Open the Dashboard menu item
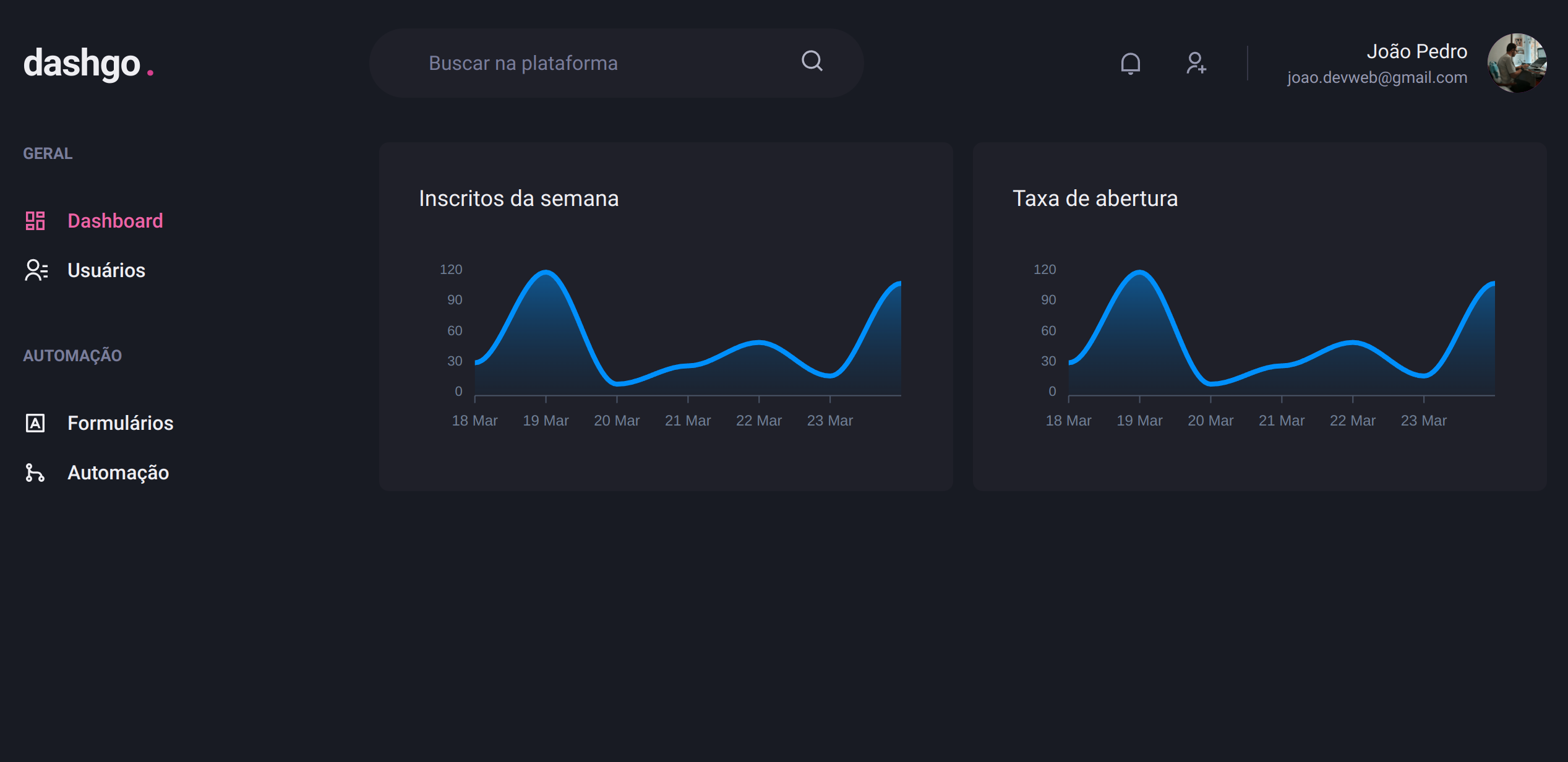Screen dimensions: 1568x762 (x=115, y=221)
